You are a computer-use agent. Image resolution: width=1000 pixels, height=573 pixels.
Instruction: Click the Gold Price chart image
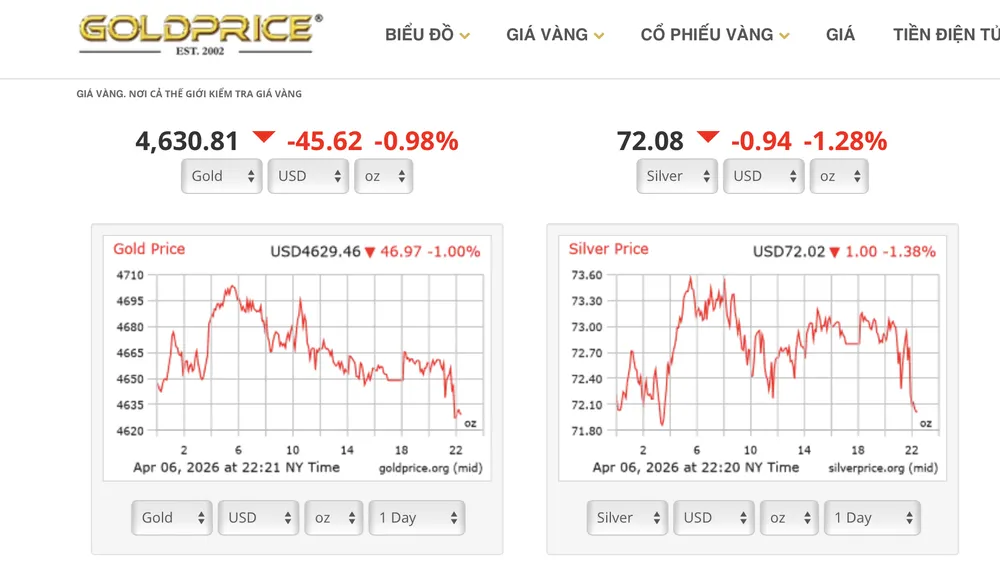pos(297,357)
